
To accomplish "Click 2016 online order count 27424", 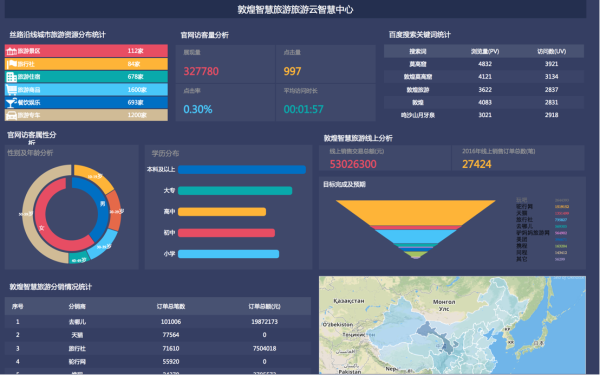I will point(476,164).
